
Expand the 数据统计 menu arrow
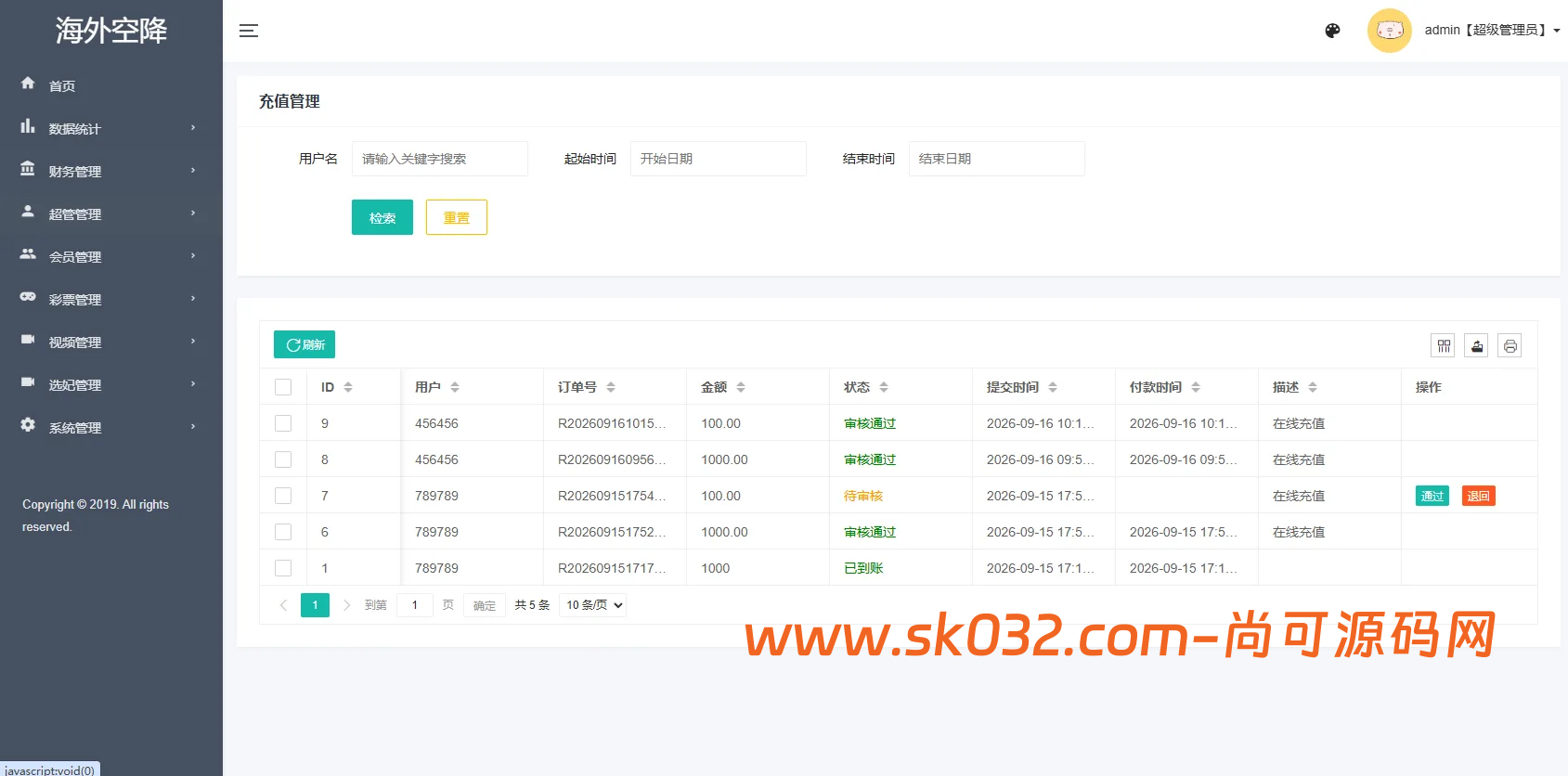(x=193, y=128)
